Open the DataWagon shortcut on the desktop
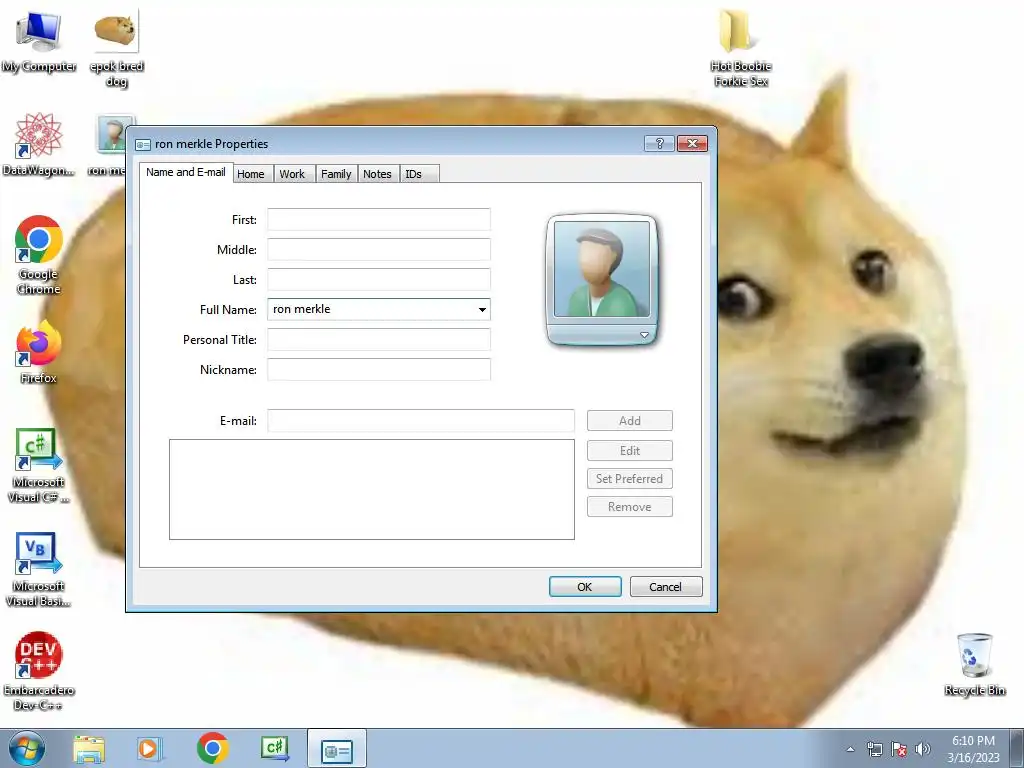Viewport: 1024px width, 768px height. [39, 144]
